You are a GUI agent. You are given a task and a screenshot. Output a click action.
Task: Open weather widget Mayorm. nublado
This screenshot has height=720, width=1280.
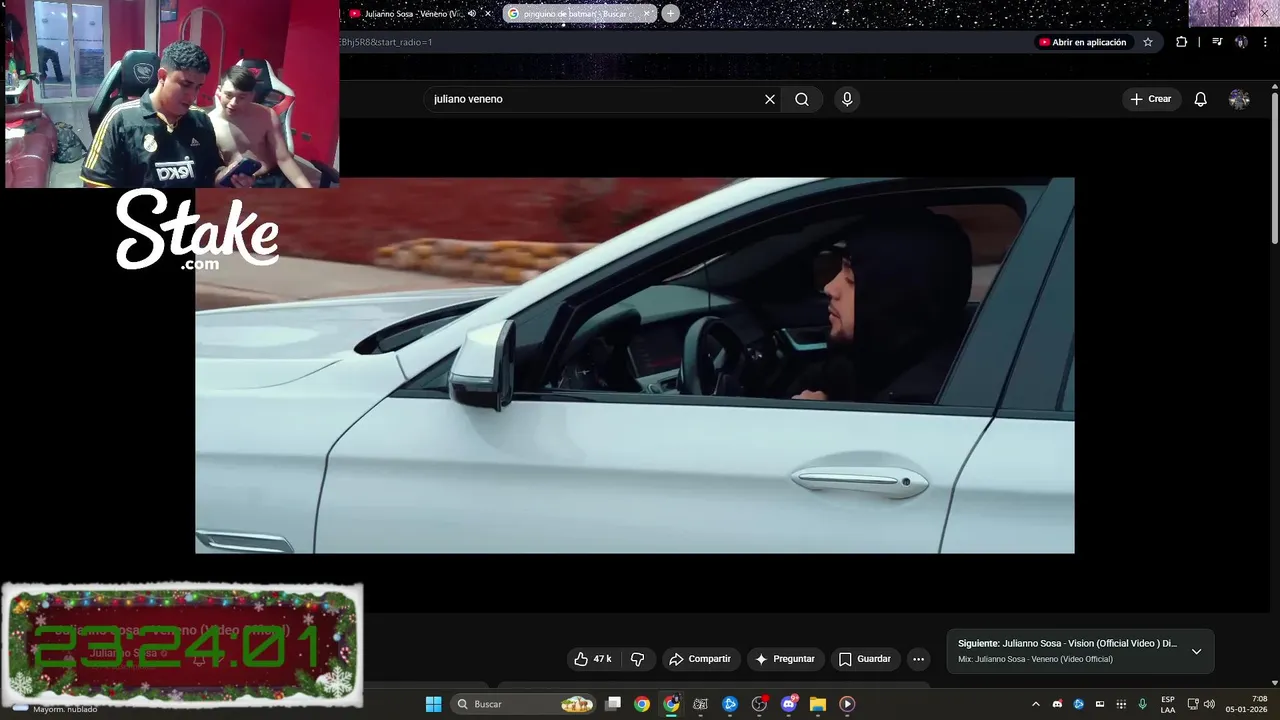(x=55, y=708)
